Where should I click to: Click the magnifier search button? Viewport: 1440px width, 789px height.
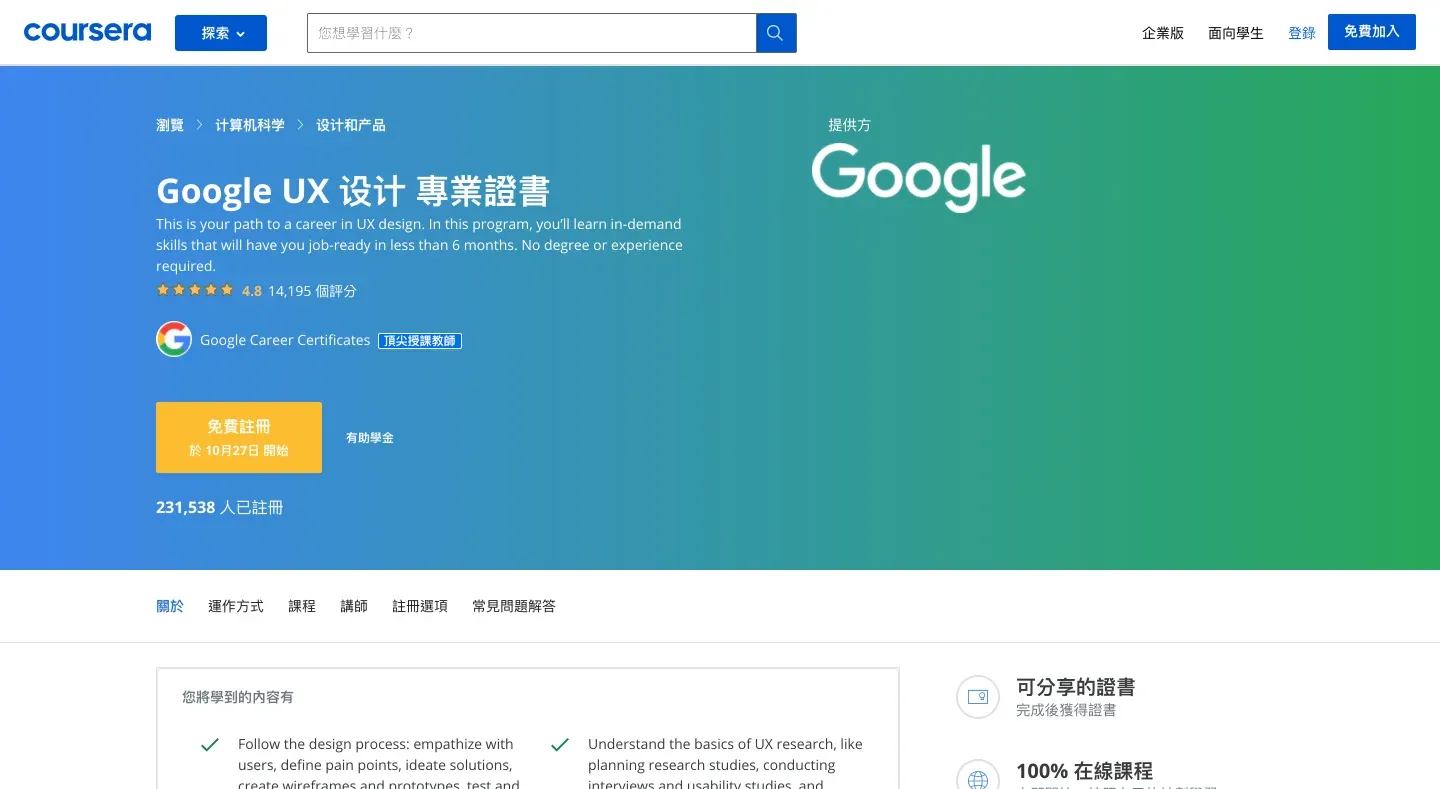tap(776, 33)
